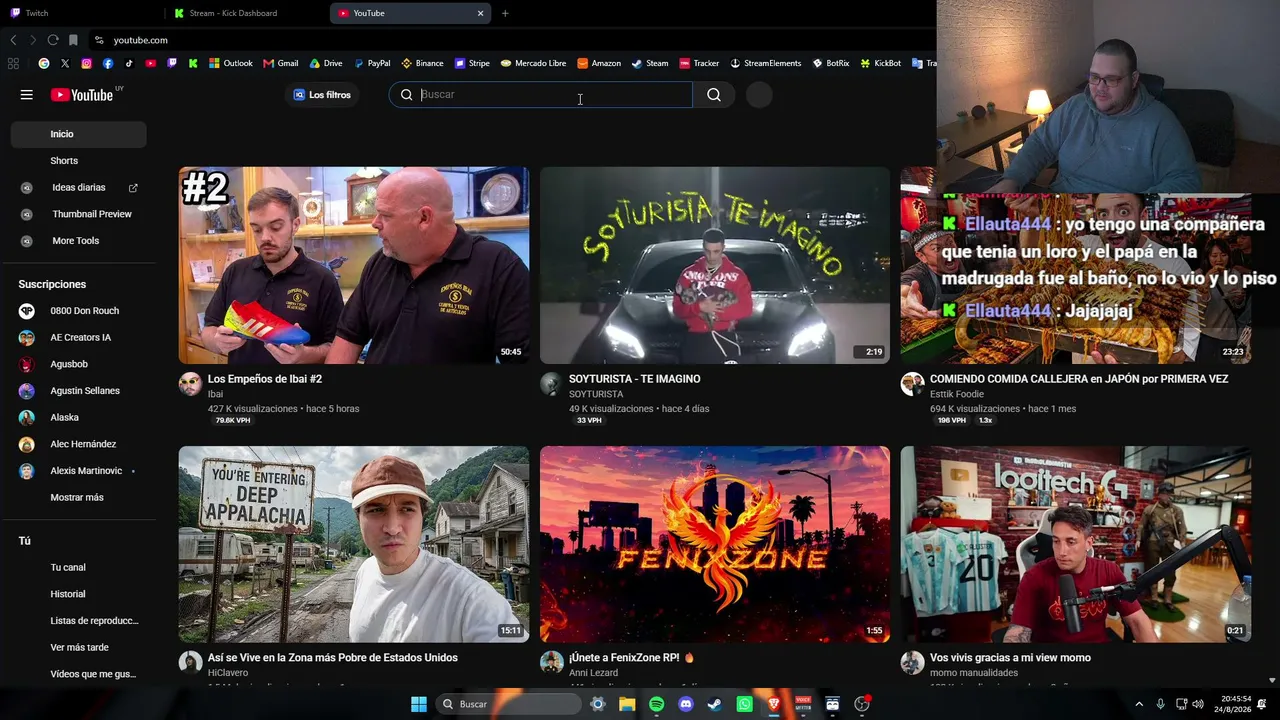1280x720 pixels.
Task: Select Inicio in the YouTube sidebar
Action: (78, 134)
